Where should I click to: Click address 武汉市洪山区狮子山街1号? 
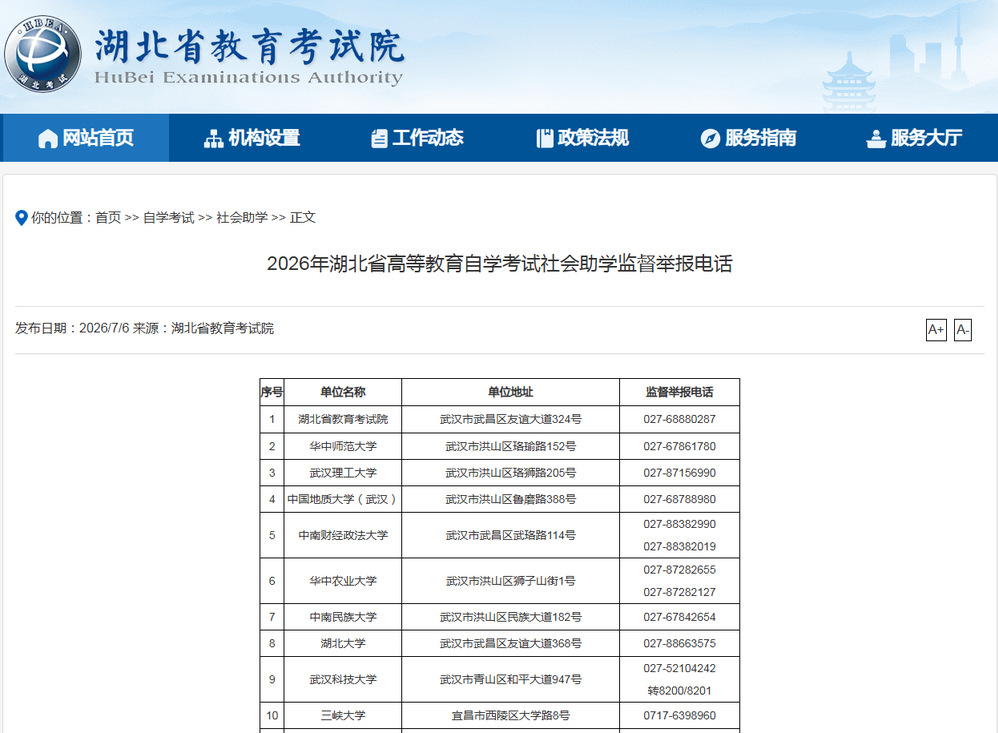510,581
